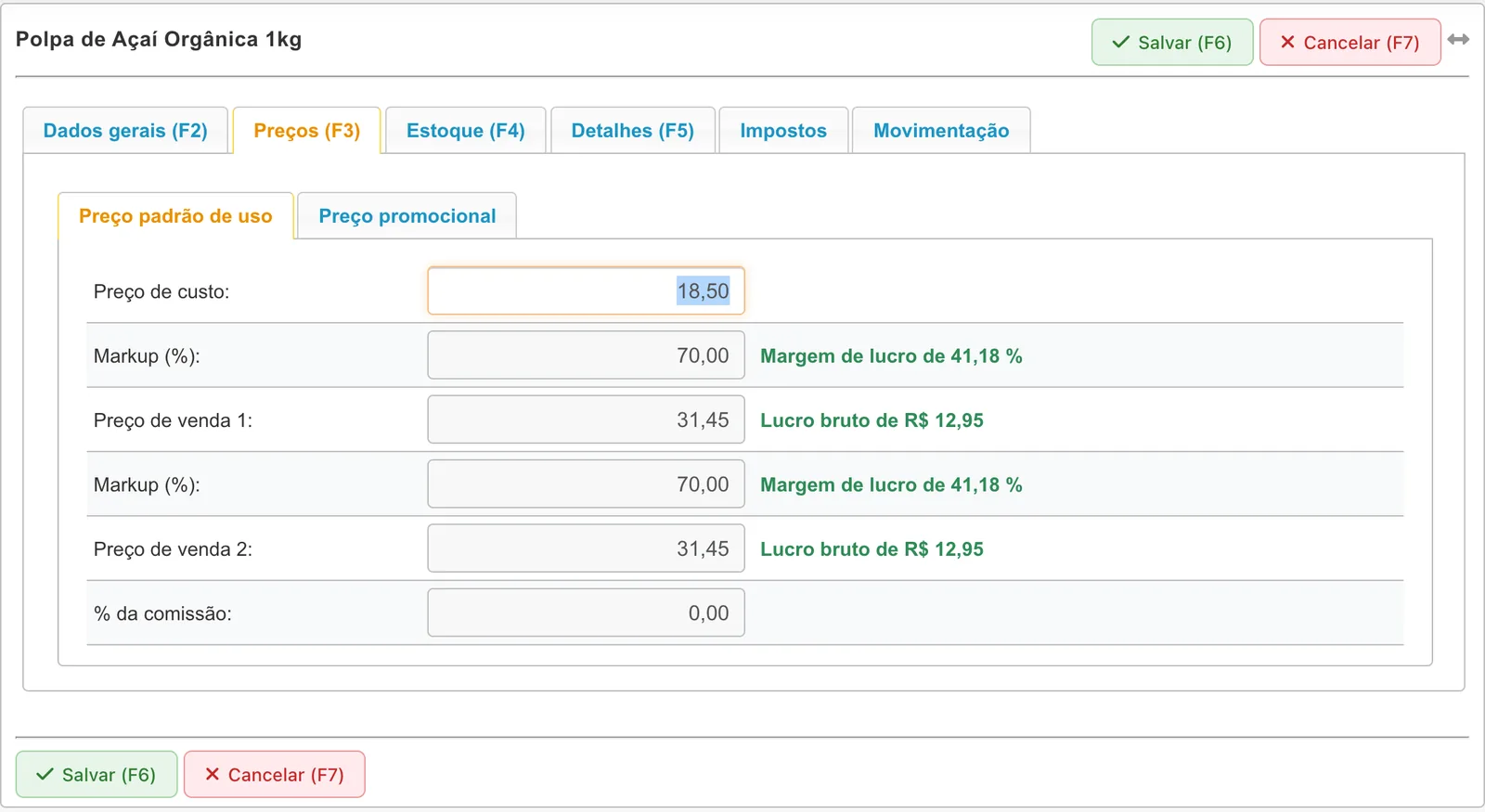Click the 'Polpa de Açaí Orgânica 1kg' title

[159, 39]
